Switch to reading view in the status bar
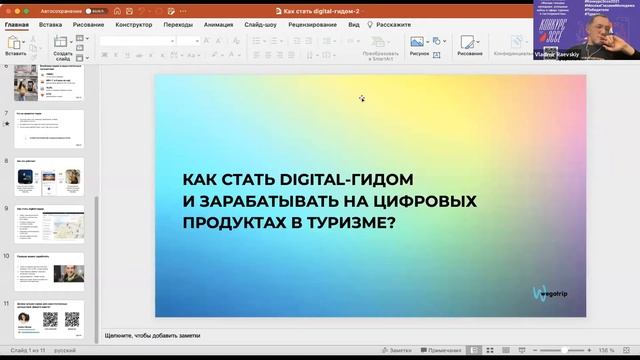This screenshot has width=640, height=360. coord(506,350)
